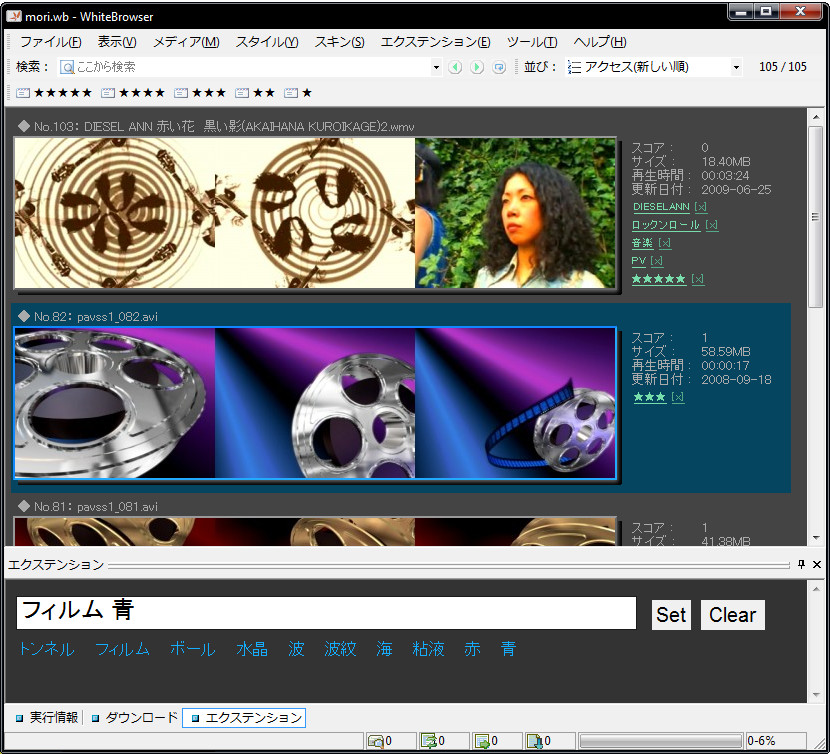
Task: Click the search forward arrow icon
Action: tap(477, 67)
